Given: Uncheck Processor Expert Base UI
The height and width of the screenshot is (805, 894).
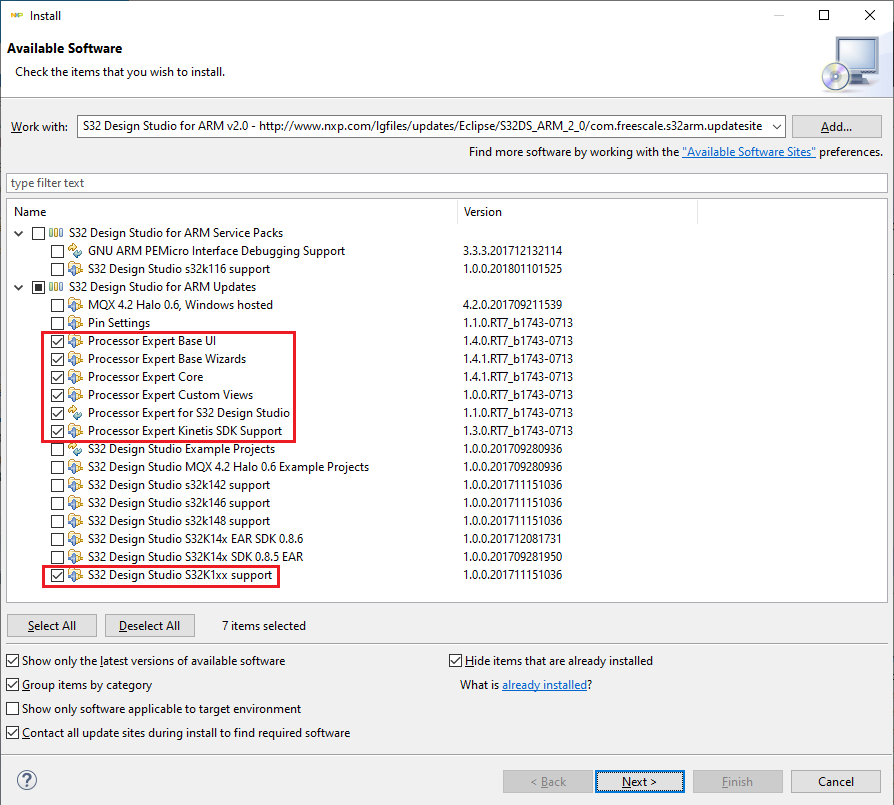Looking at the screenshot, I should [x=57, y=341].
